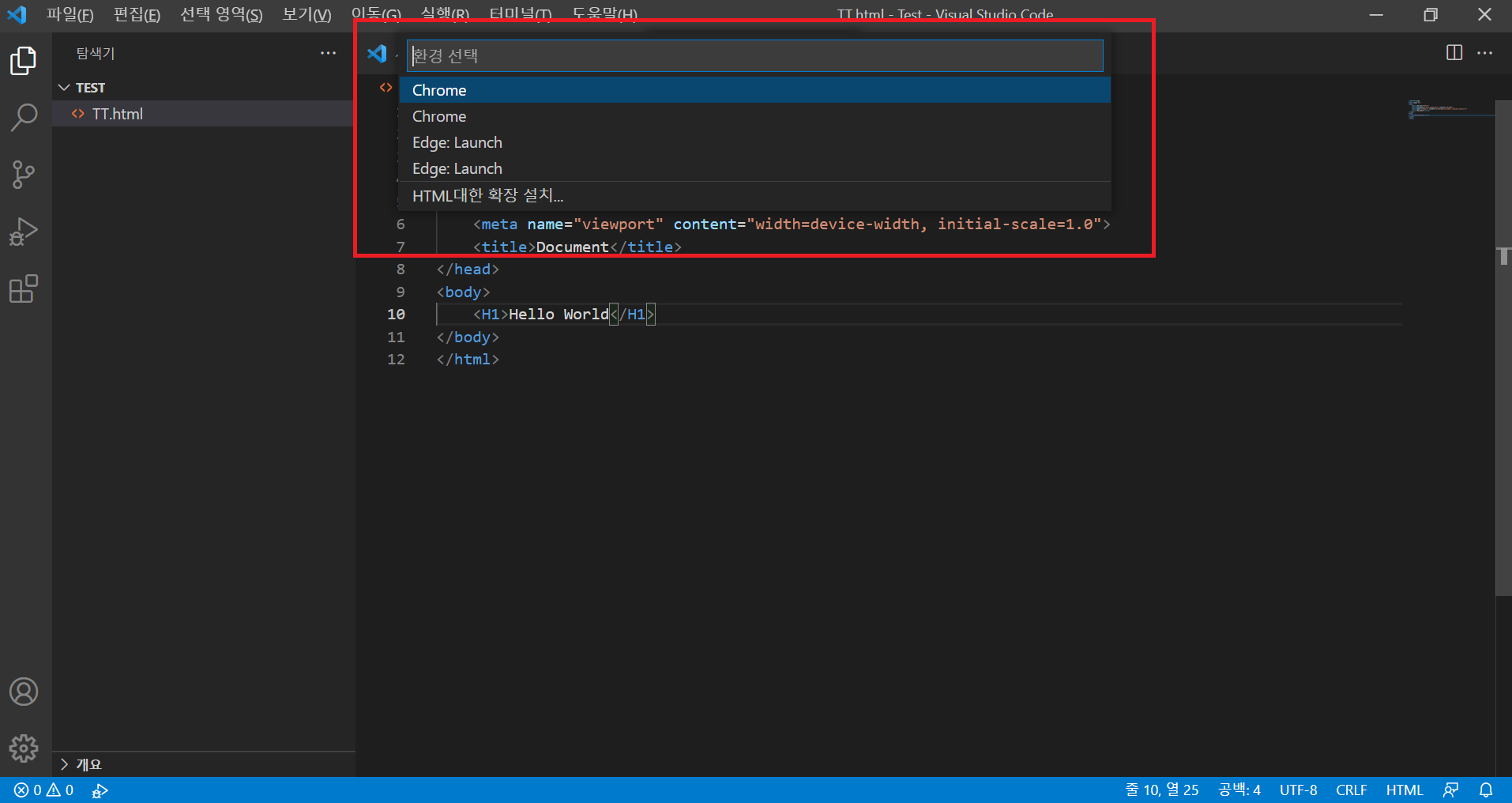Image resolution: width=1512 pixels, height=803 pixels.
Task: Click line number 11 in gutter
Action: [x=396, y=337]
